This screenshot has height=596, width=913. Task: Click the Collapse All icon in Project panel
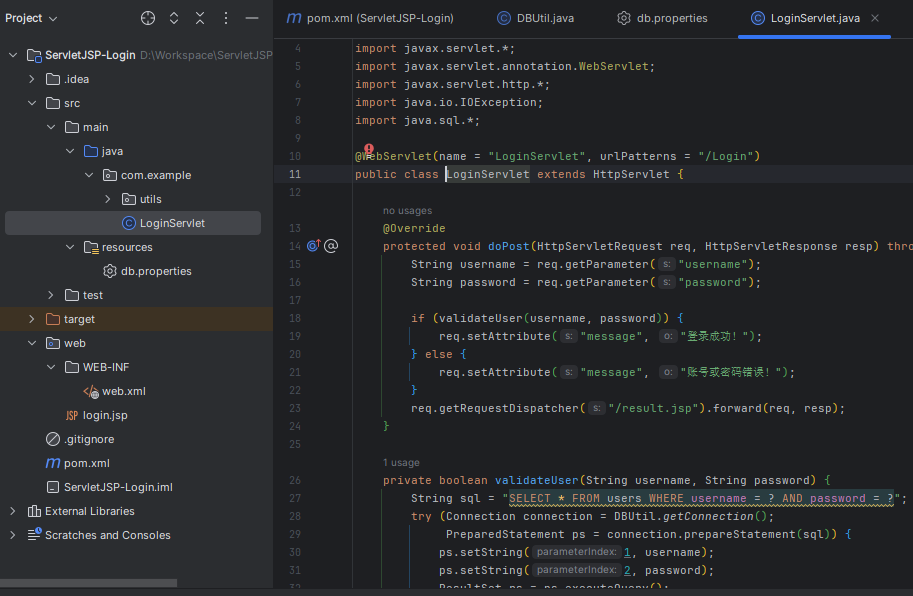pos(200,18)
